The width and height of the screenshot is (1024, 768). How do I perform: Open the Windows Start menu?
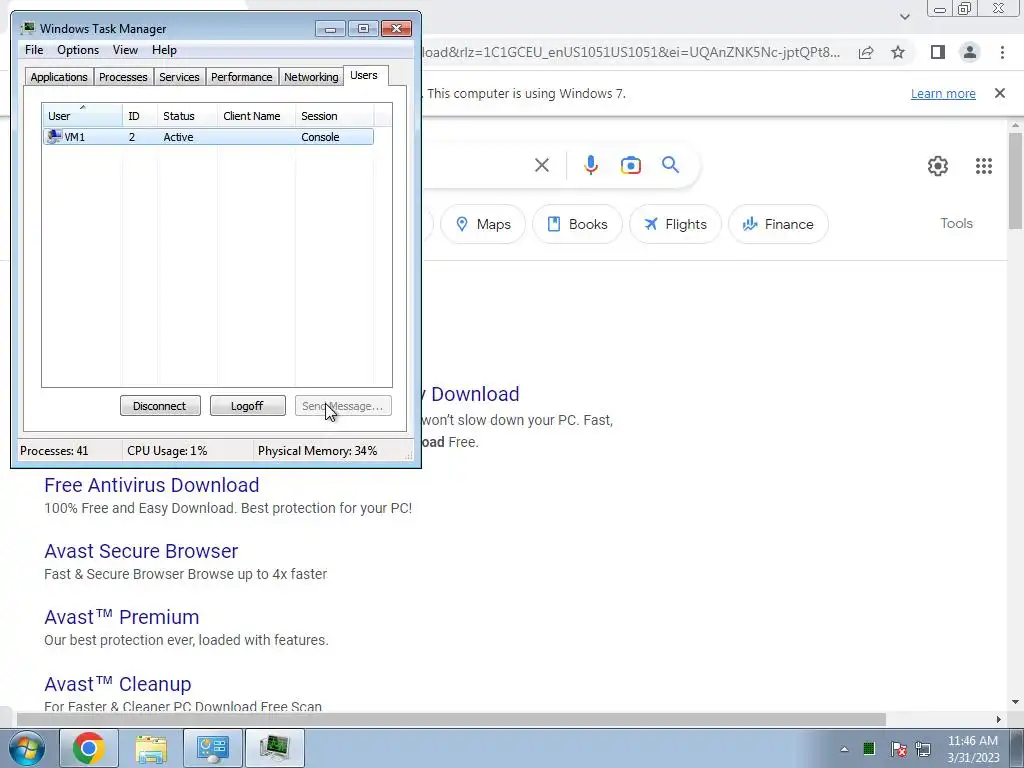click(x=26, y=748)
